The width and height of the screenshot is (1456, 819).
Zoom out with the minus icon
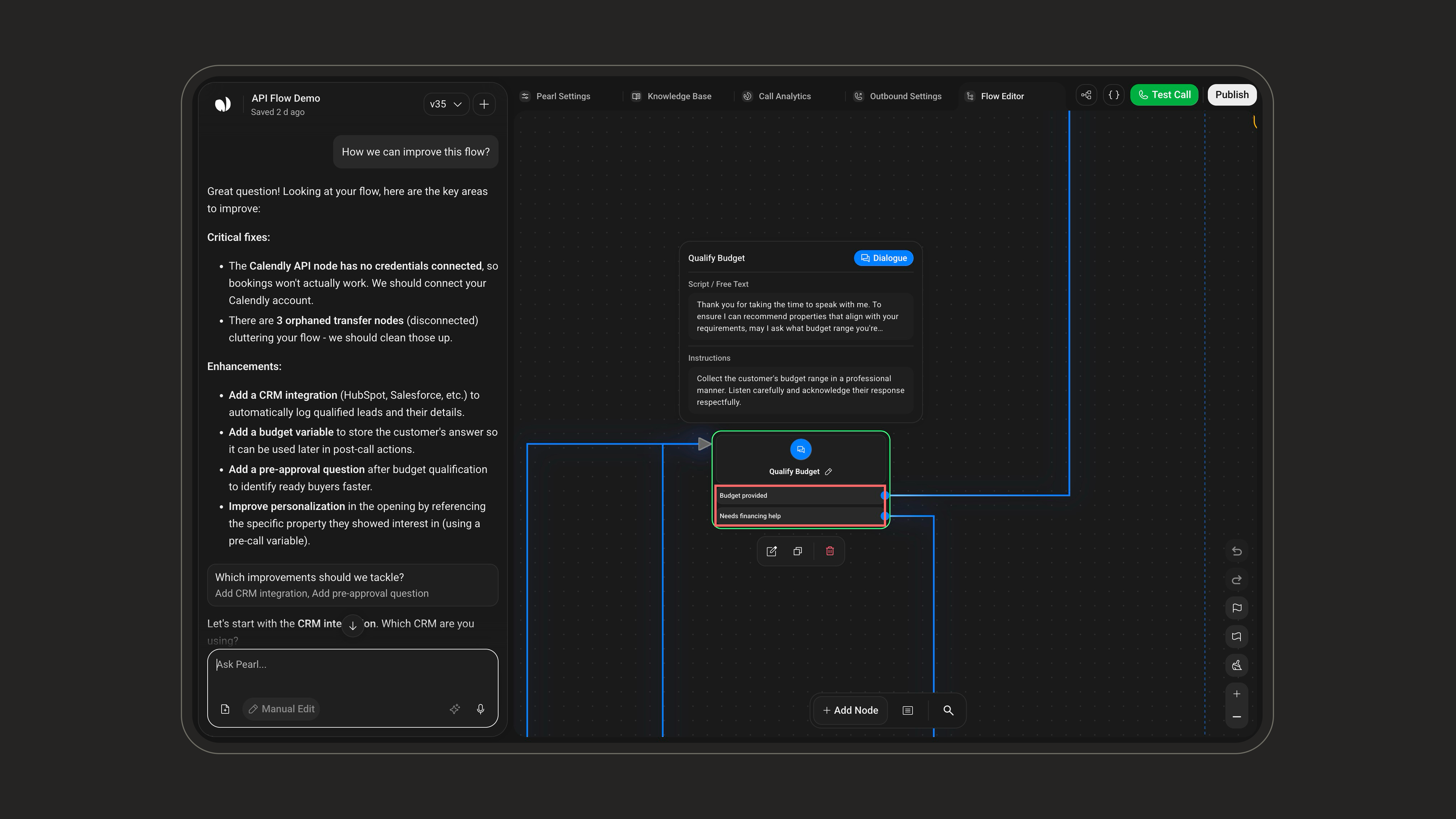[x=1237, y=717]
